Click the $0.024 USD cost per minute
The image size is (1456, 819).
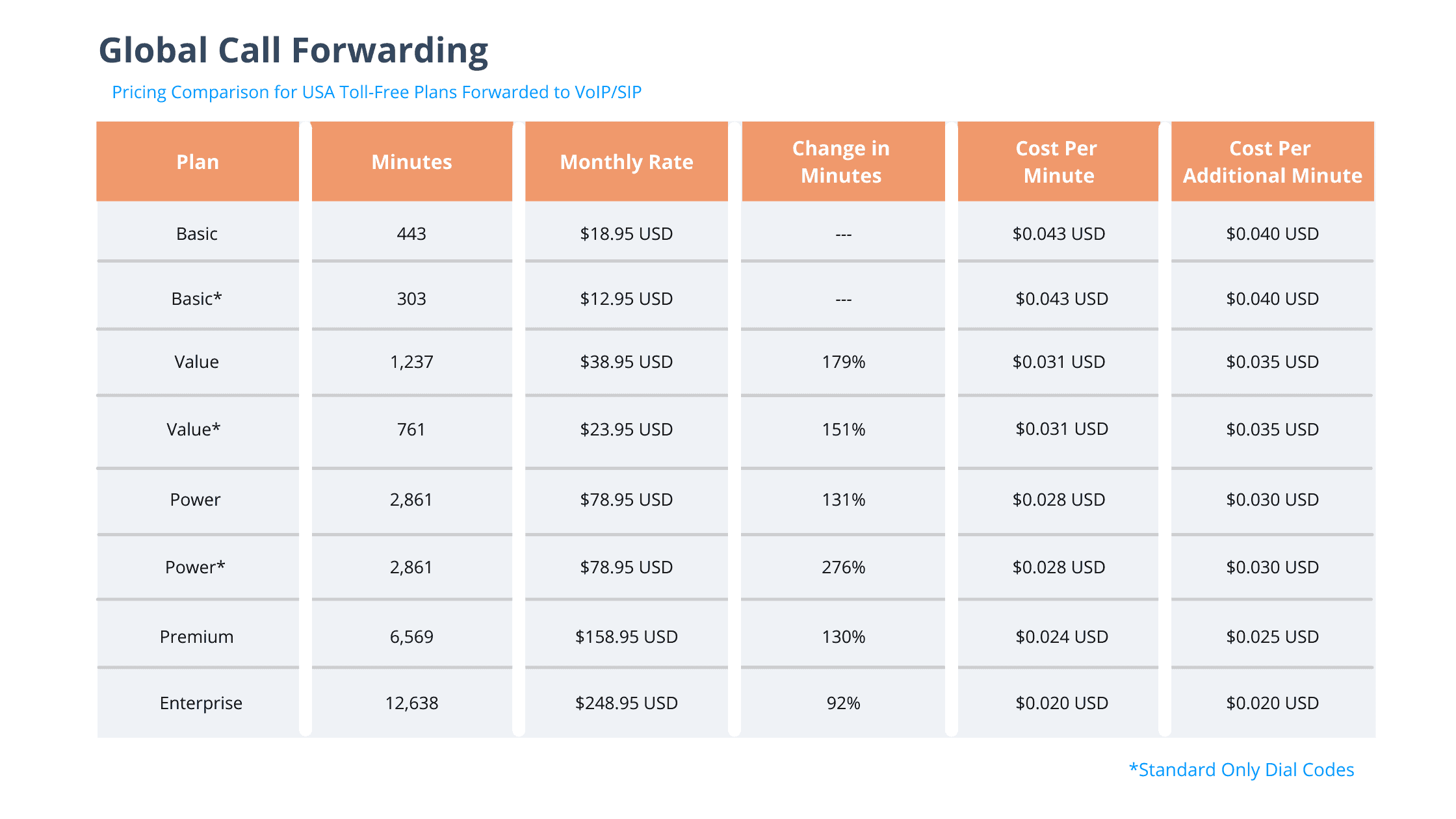tap(1061, 637)
